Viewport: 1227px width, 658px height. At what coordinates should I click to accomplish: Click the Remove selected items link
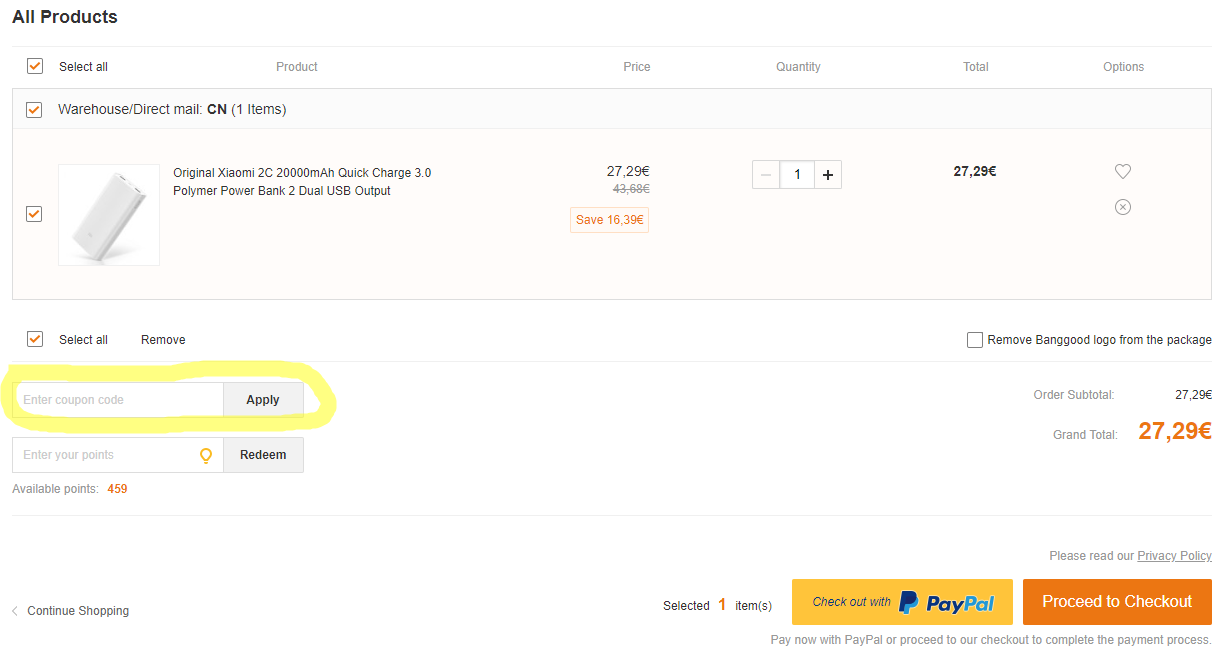pyautogui.click(x=163, y=340)
